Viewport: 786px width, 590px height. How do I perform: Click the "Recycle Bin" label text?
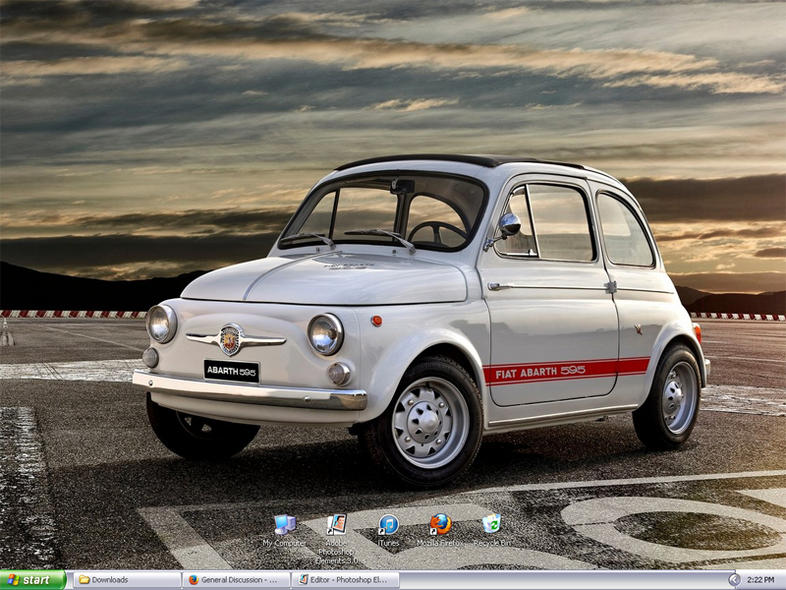point(491,543)
